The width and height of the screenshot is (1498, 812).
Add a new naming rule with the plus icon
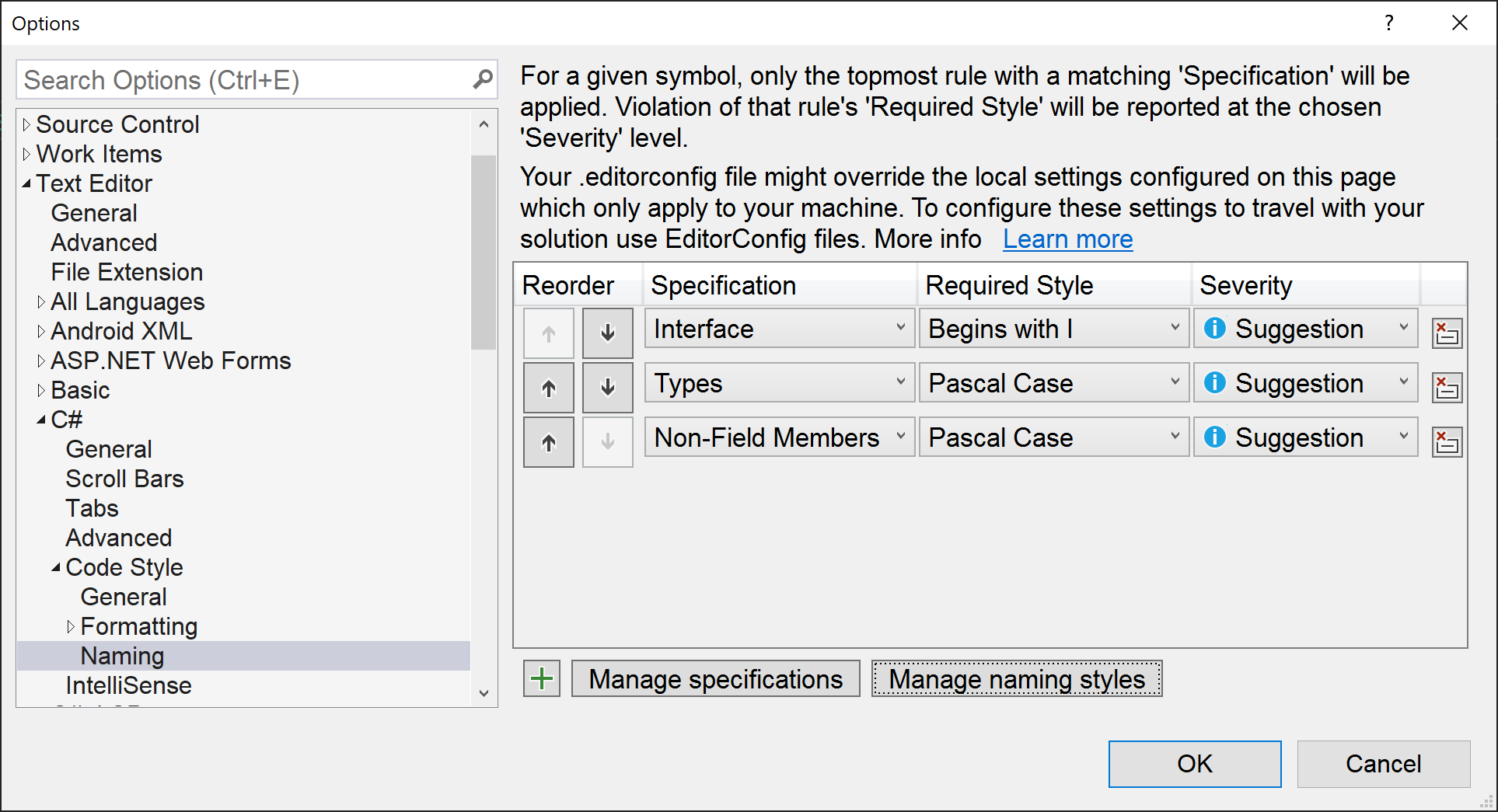pyautogui.click(x=541, y=678)
